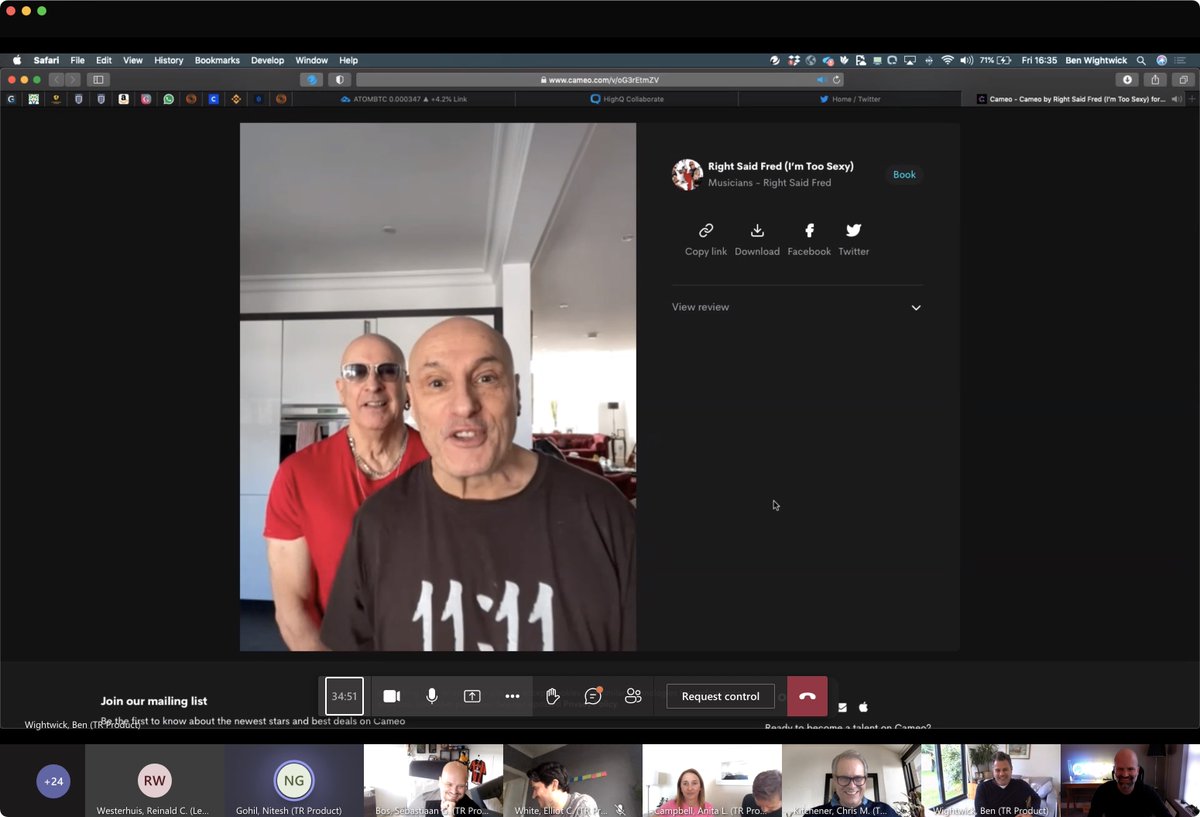Open the share content tray

coord(472,696)
